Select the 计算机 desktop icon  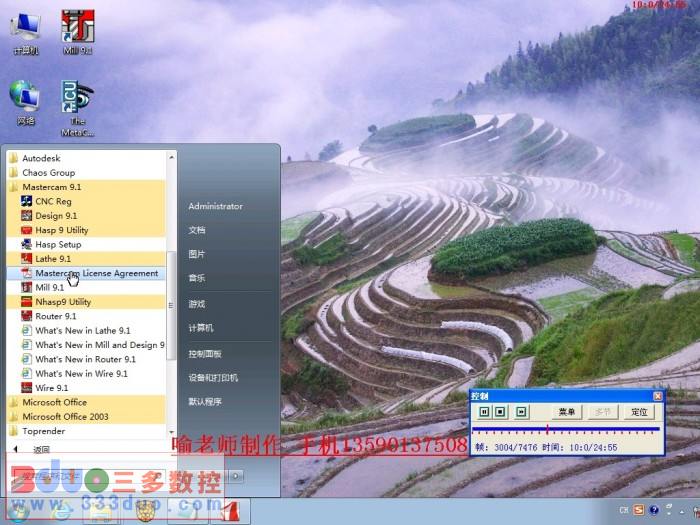pyautogui.click(x=25, y=33)
